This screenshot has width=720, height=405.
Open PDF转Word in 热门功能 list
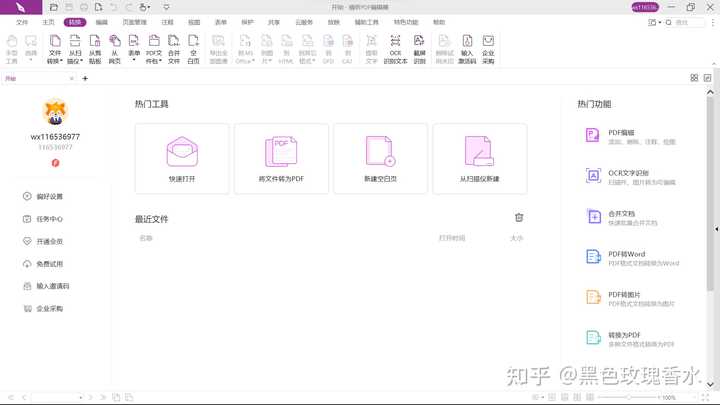click(631, 258)
